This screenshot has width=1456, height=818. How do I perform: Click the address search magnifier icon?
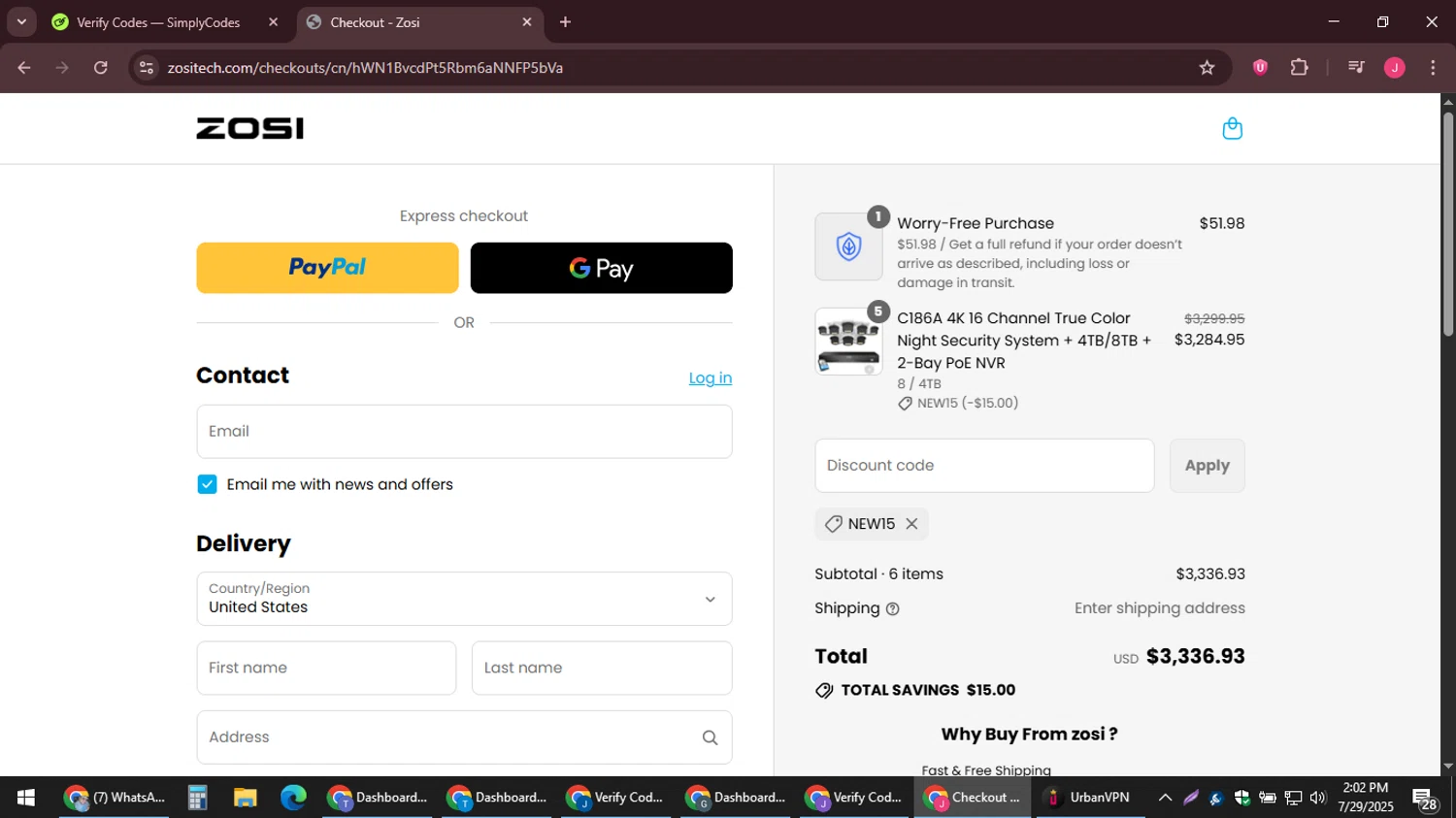pyautogui.click(x=710, y=737)
